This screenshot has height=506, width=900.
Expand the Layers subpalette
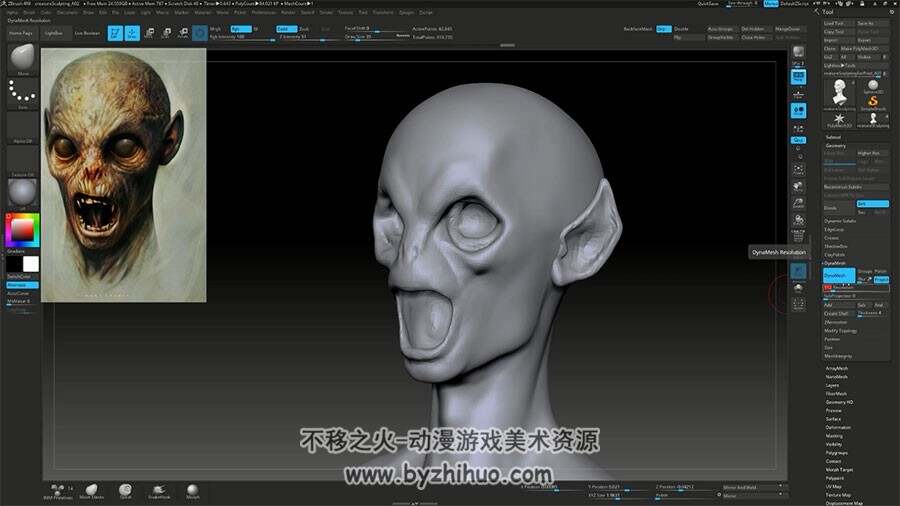click(x=832, y=386)
